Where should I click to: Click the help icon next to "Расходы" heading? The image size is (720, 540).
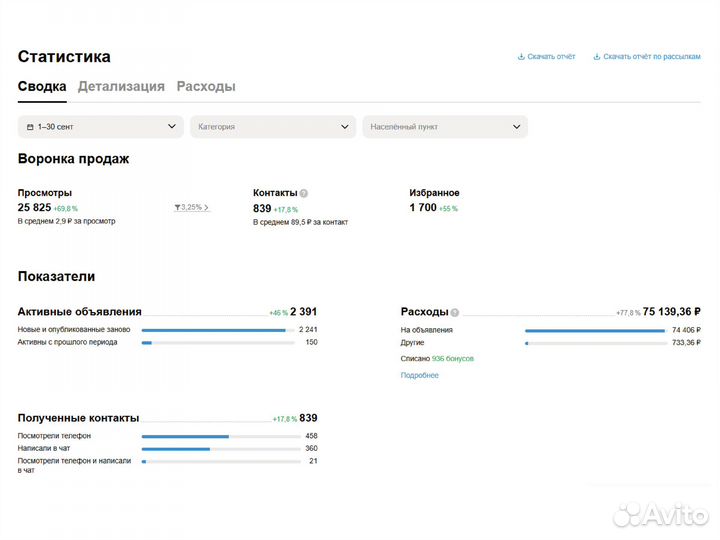pyautogui.click(x=455, y=312)
